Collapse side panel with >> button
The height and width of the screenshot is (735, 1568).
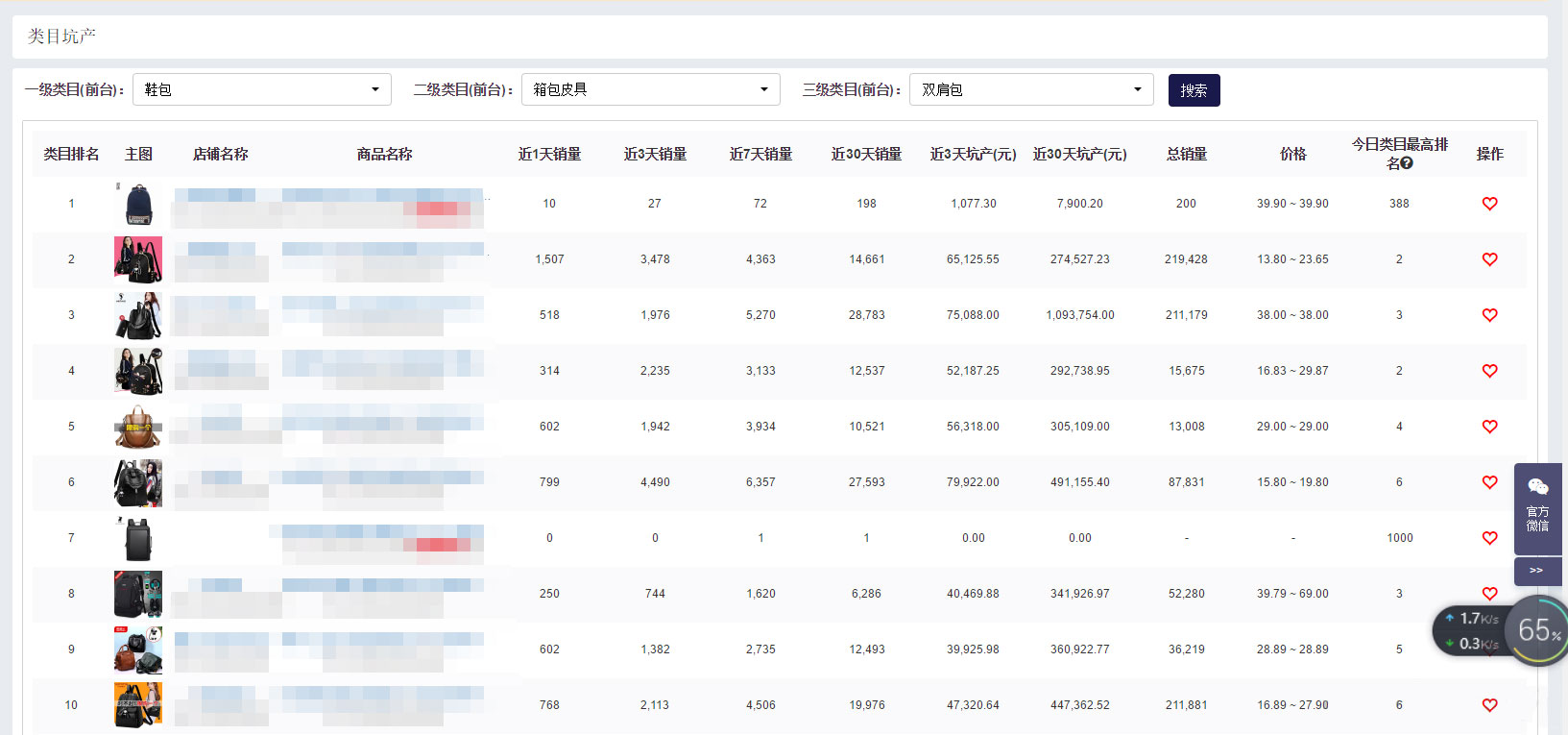coord(1536,571)
